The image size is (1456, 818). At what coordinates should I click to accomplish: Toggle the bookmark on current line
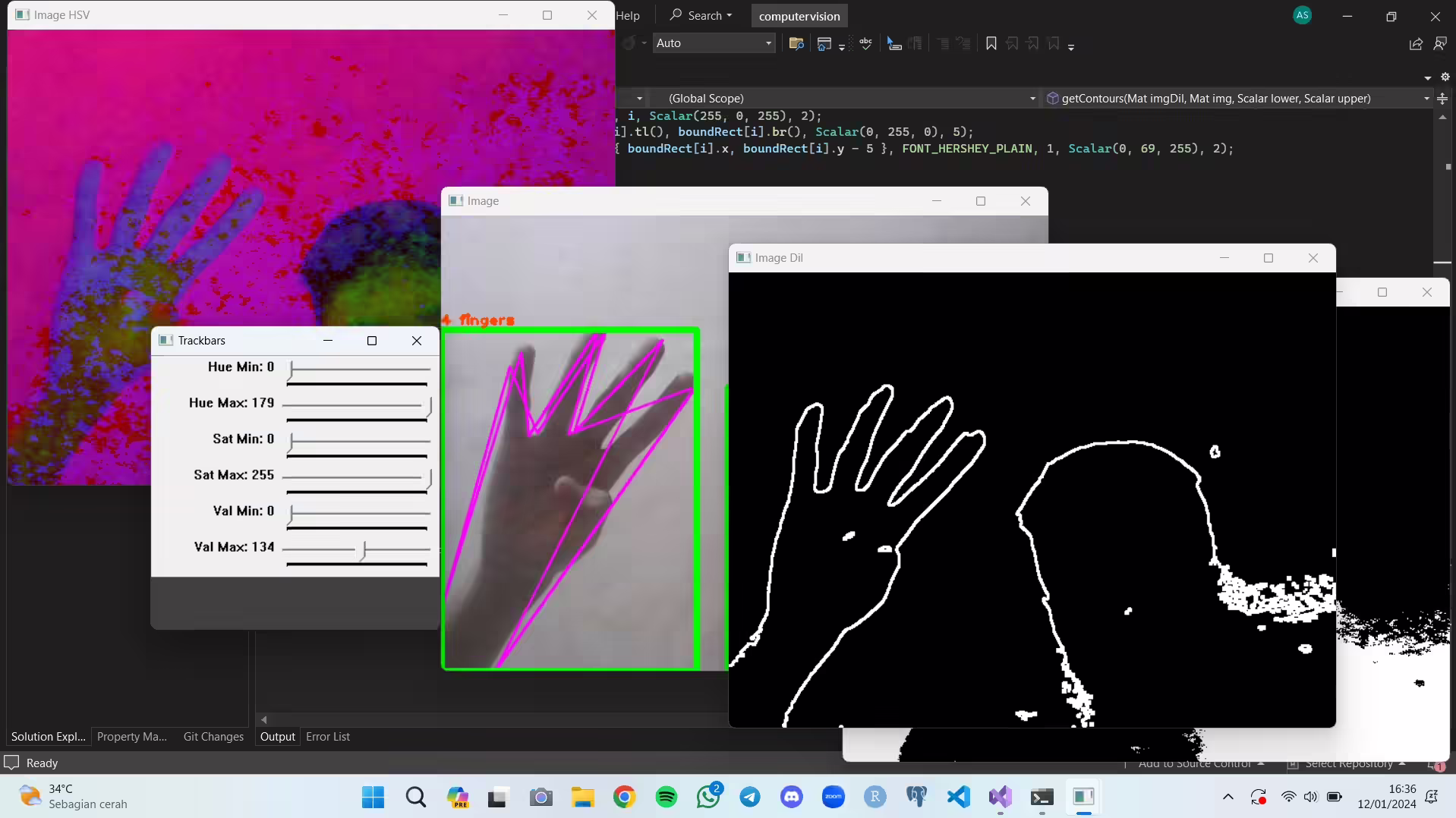click(x=991, y=43)
